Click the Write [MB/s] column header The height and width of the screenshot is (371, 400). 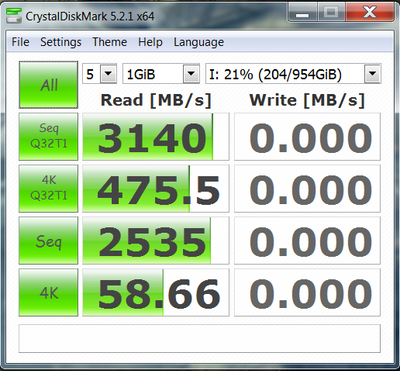click(307, 100)
